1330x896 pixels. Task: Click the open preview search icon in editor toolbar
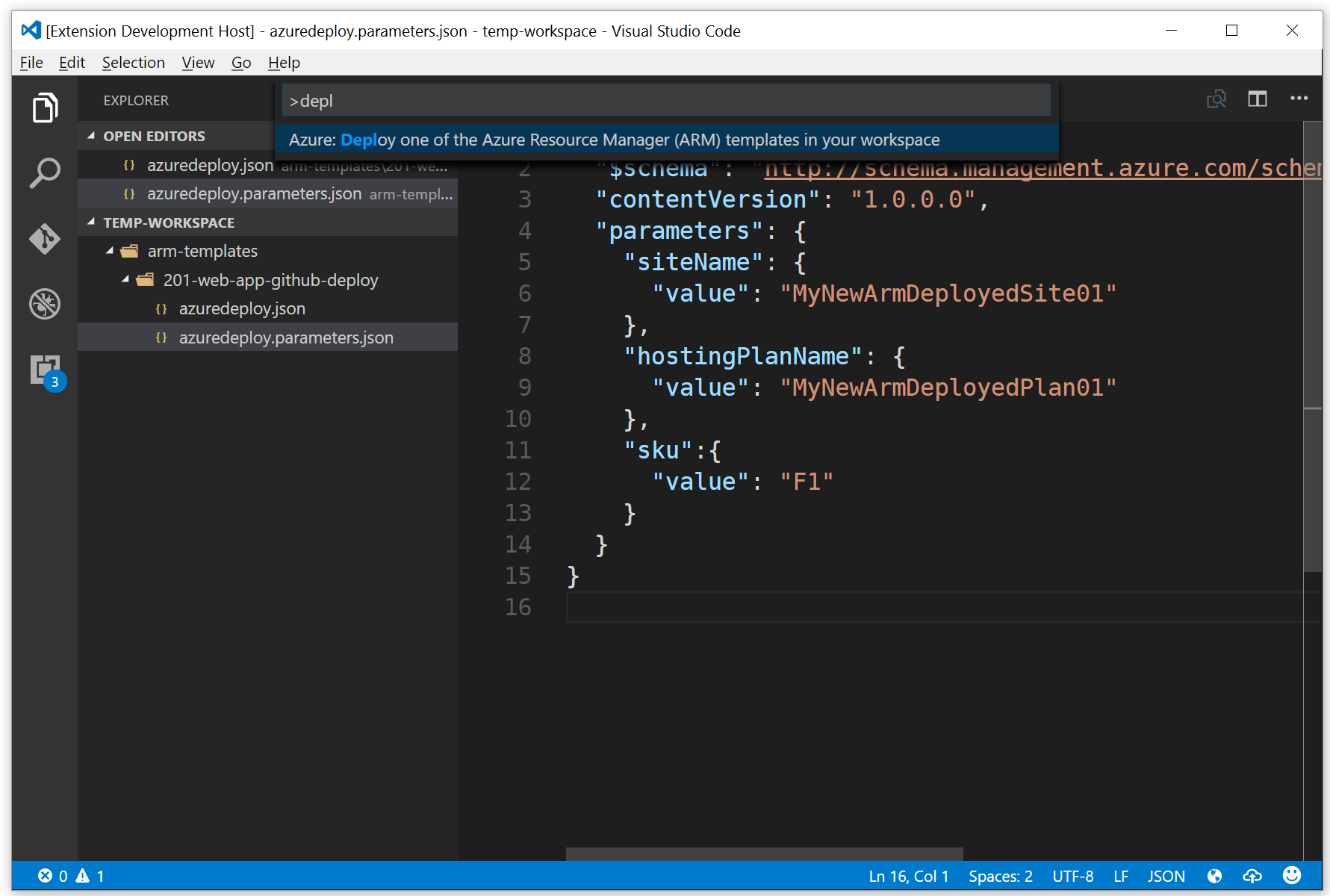1216,99
